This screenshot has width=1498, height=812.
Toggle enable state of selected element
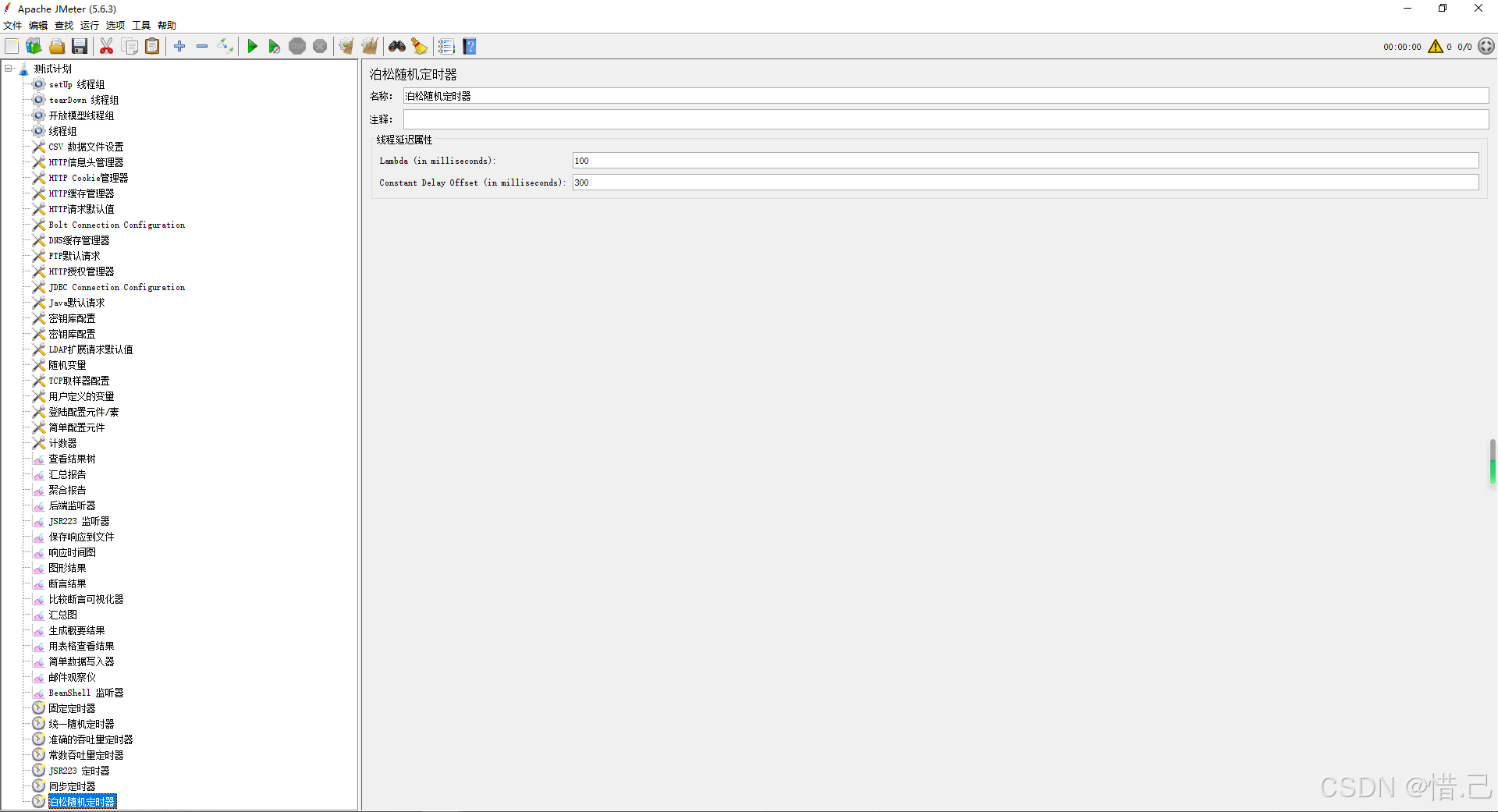225,47
